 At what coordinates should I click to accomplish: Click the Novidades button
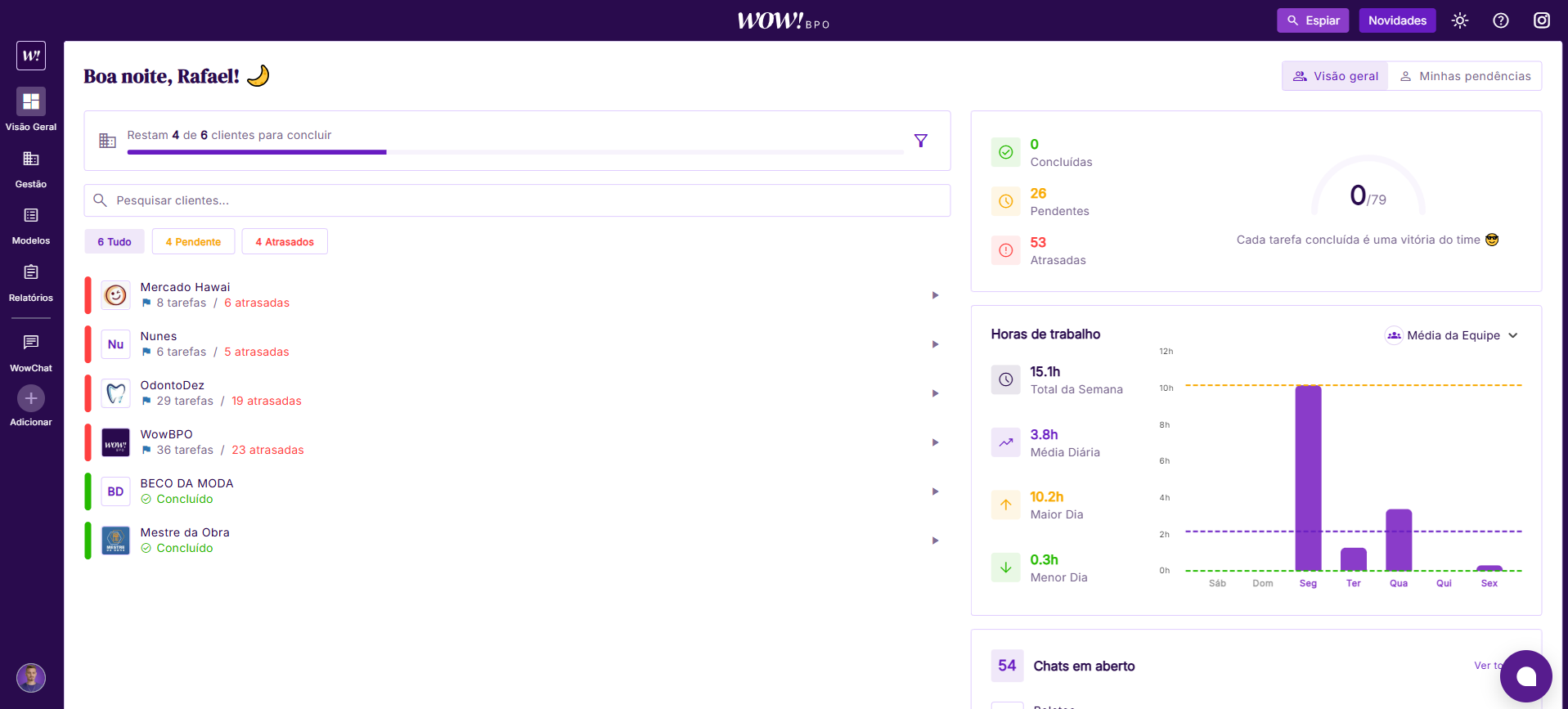1397,20
